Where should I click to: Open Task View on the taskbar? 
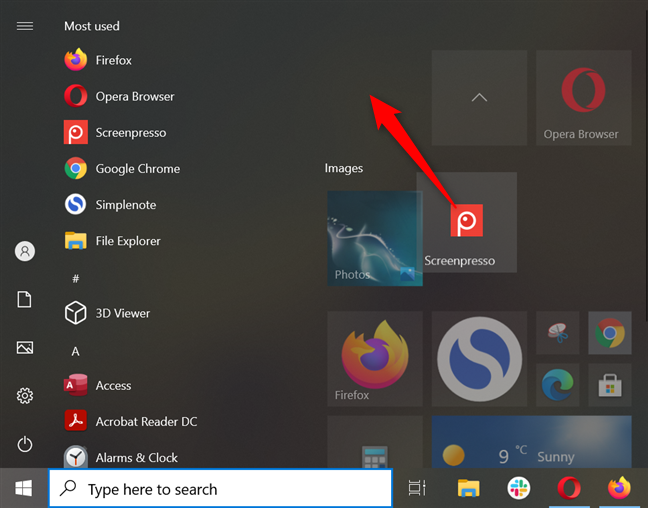[x=417, y=488]
